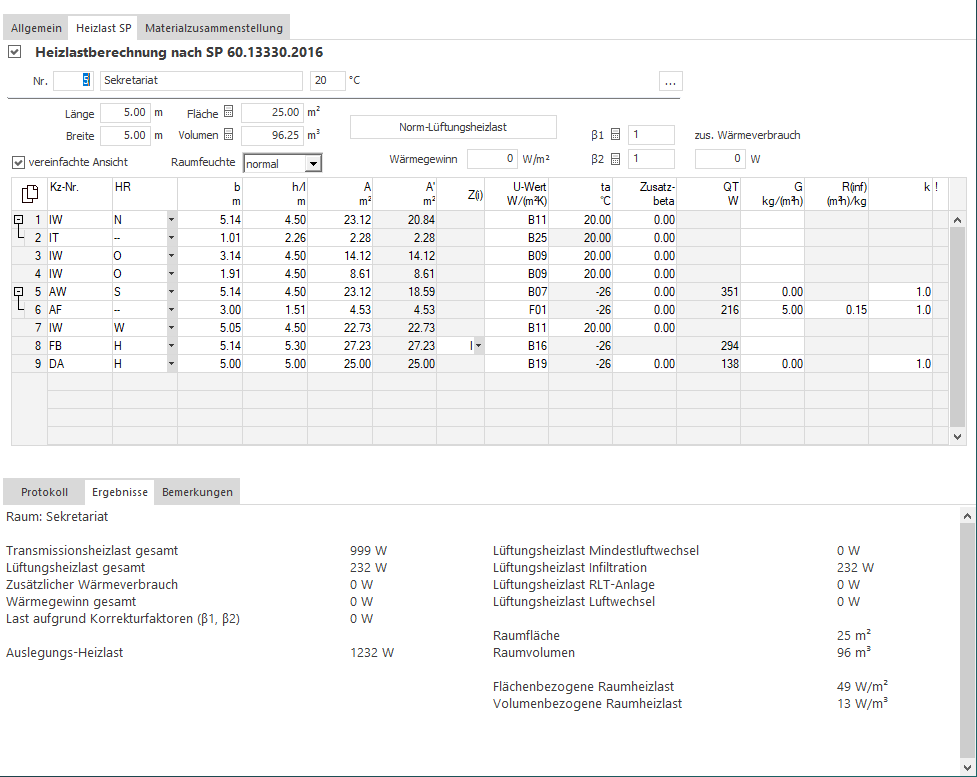Click the Transmissionsheizlast gesamt value 999 W
977x777 pixels.
[x=368, y=551]
